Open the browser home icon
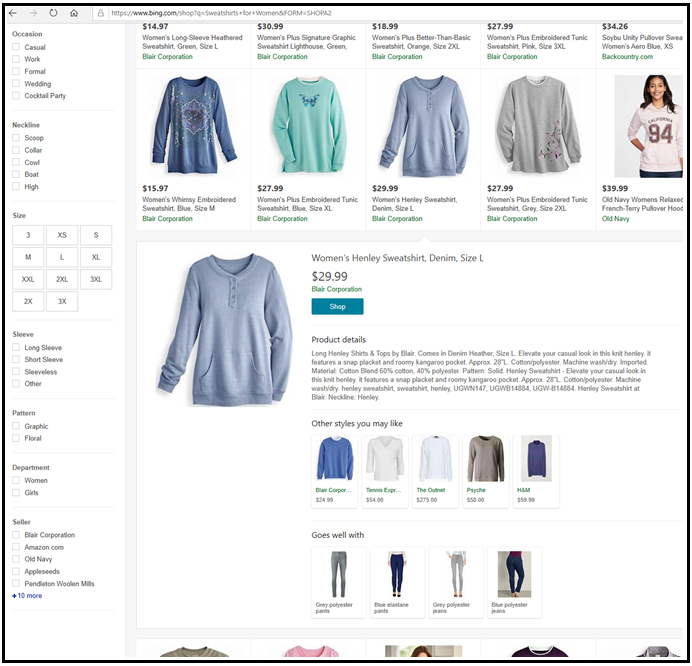The height and width of the screenshot is (666, 692). point(74,13)
